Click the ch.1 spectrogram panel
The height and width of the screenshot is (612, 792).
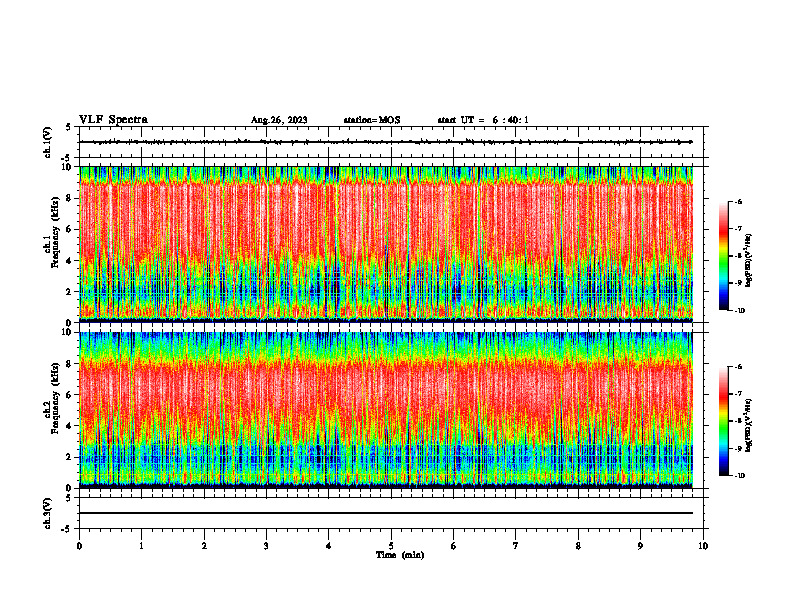click(x=386, y=244)
